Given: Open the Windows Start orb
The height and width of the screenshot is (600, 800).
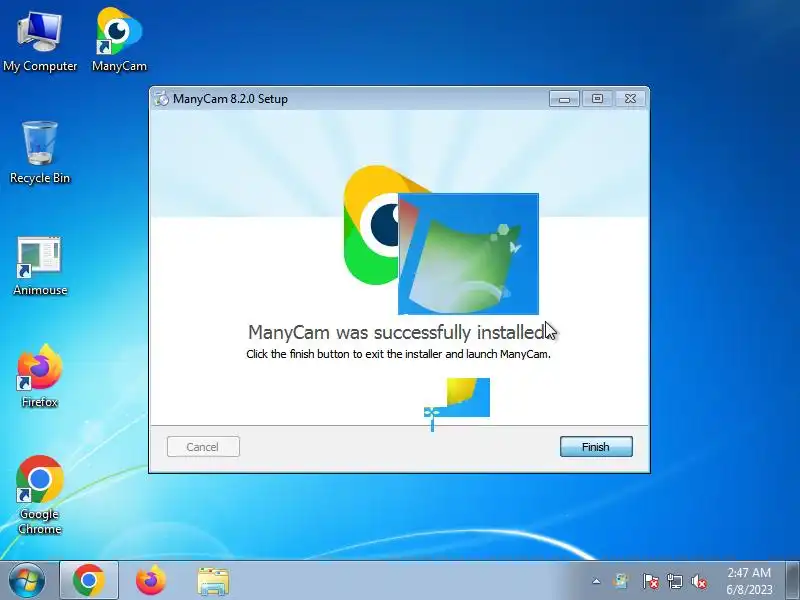Looking at the screenshot, I should (x=27, y=581).
